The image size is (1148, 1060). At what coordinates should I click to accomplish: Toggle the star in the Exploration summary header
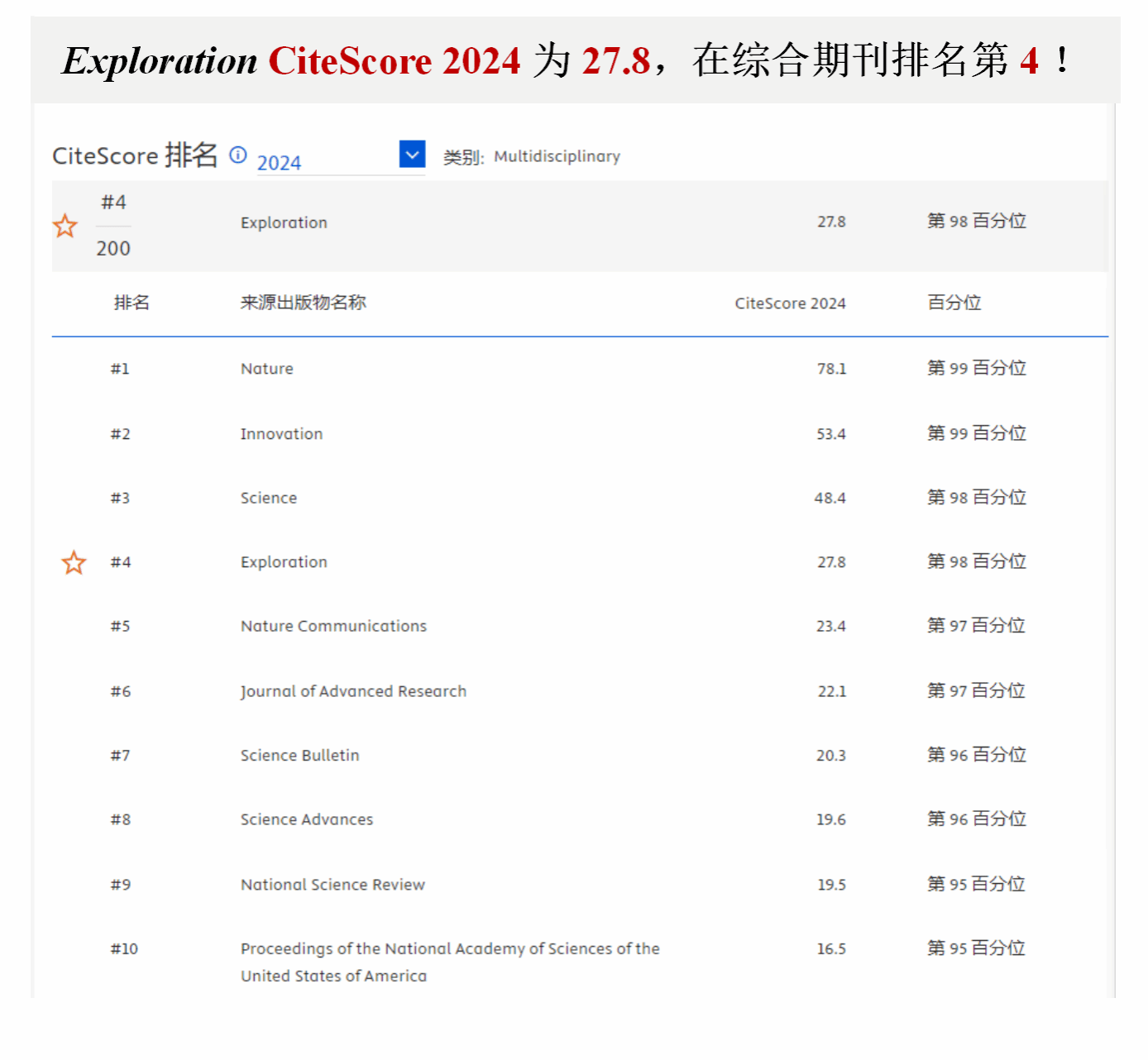point(65,226)
